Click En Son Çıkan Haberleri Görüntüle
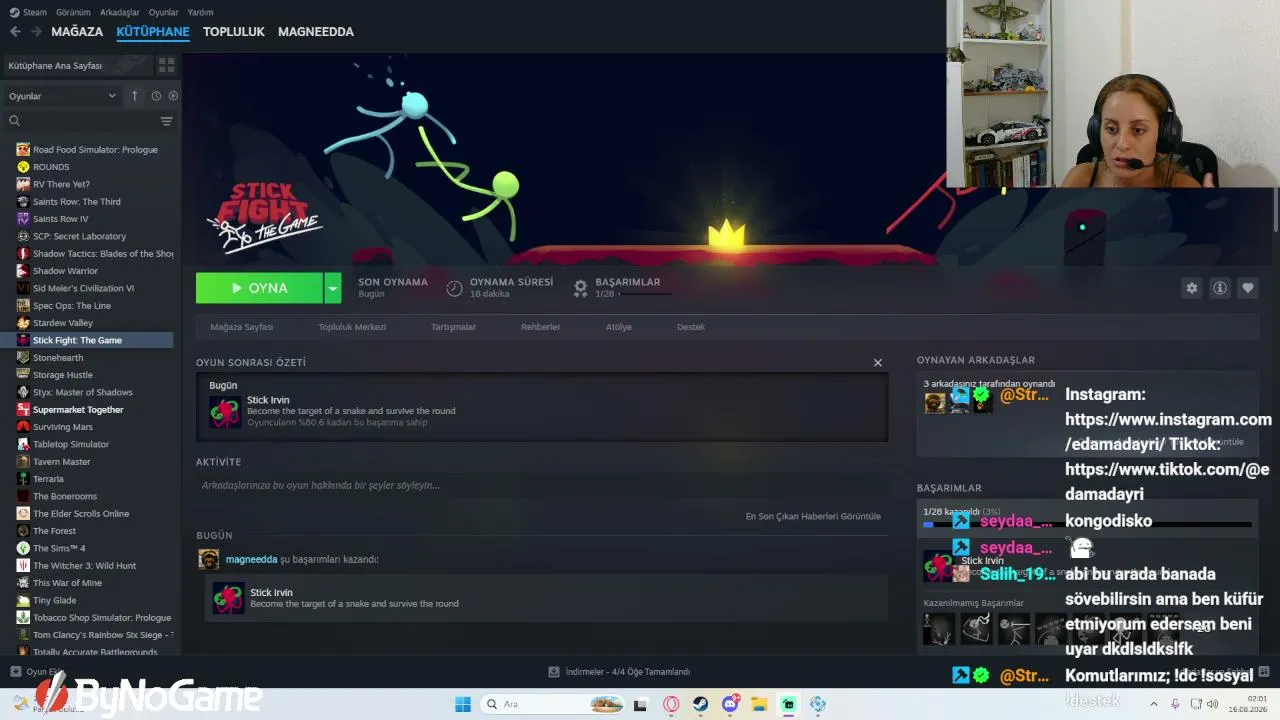Viewport: 1280px width, 720px height. pyautogui.click(x=813, y=516)
